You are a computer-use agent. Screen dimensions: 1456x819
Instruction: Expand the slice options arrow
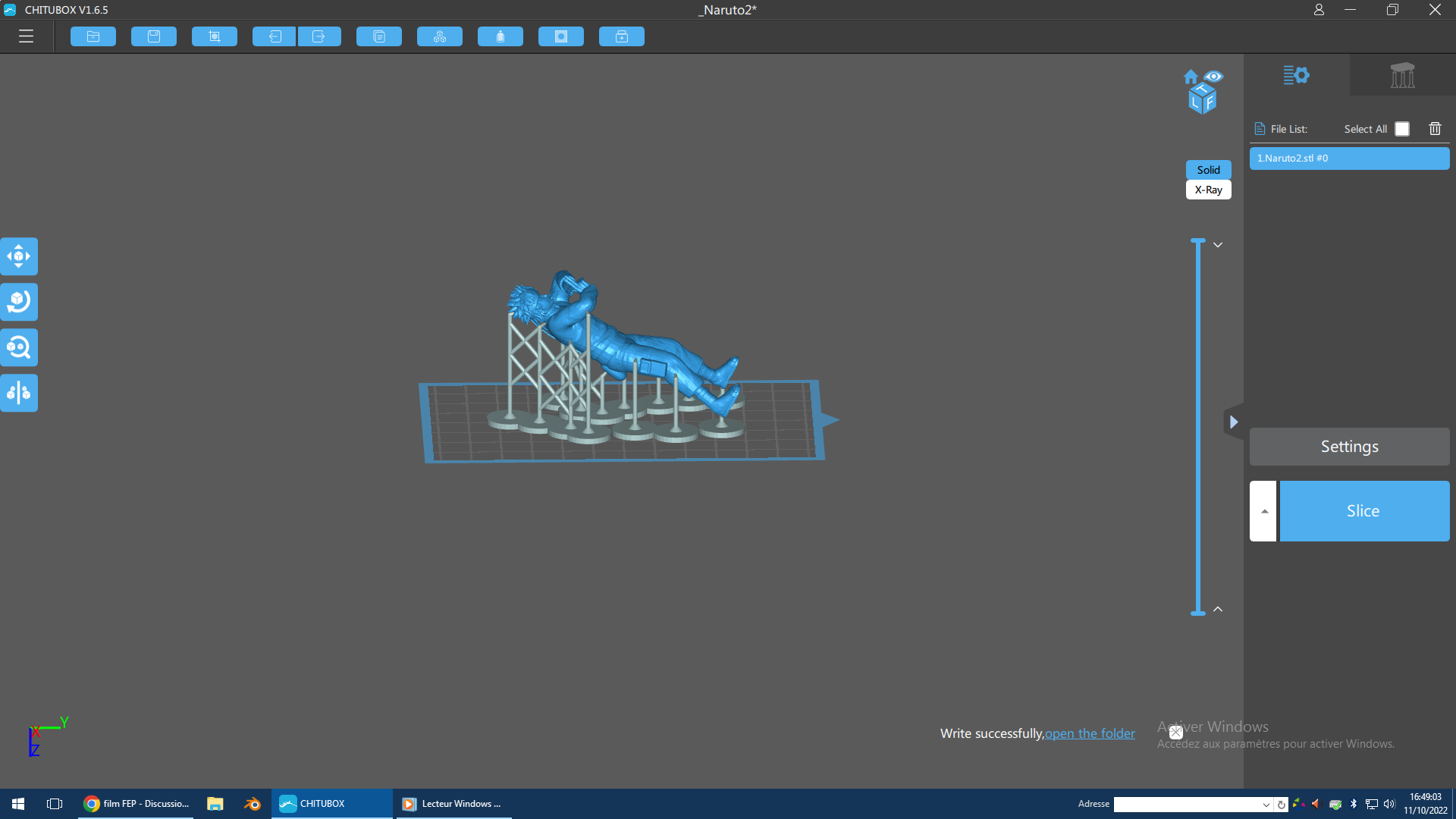pyautogui.click(x=1263, y=511)
